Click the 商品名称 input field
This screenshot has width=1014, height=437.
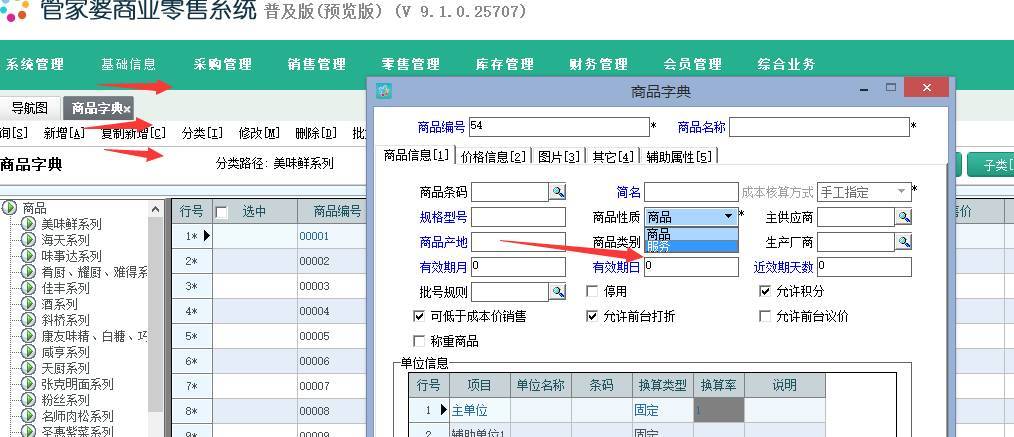819,127
